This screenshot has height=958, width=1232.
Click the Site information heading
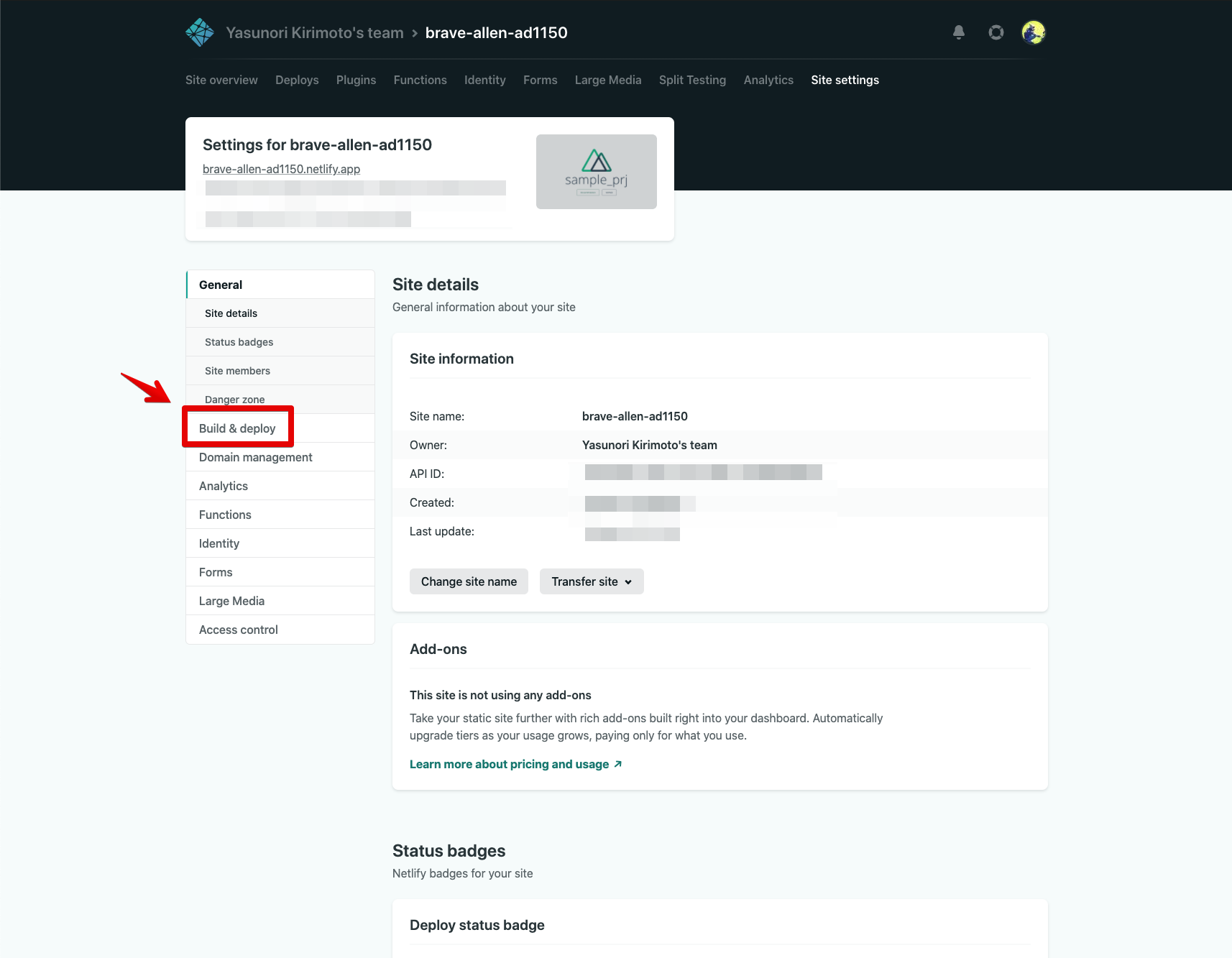461,359
